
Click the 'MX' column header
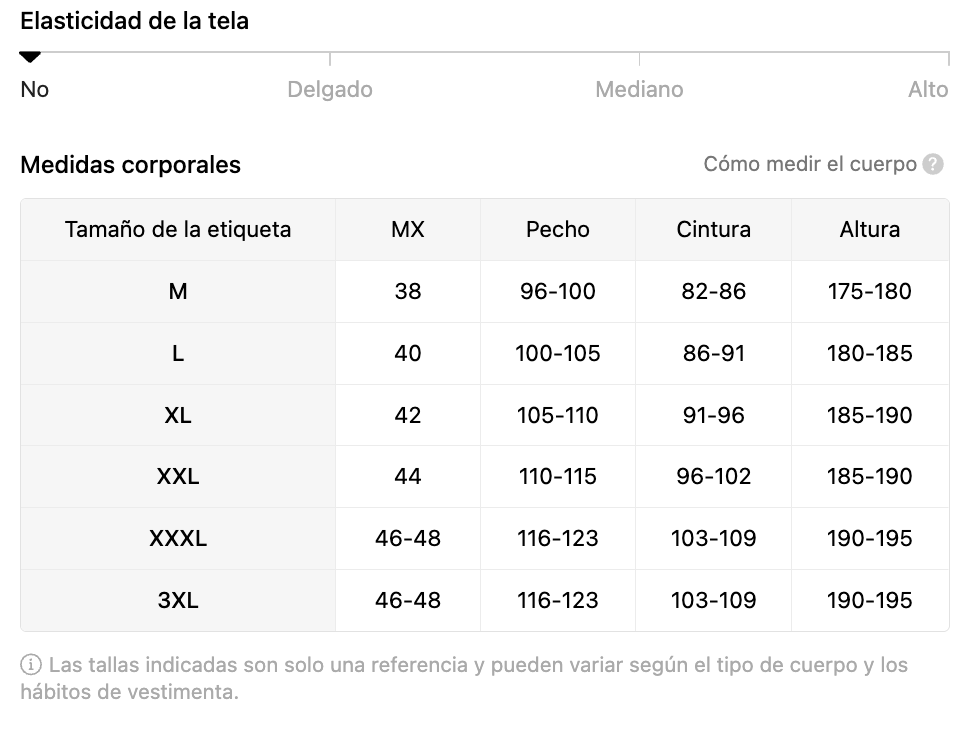pyautogui.click(x=408, y=230)
